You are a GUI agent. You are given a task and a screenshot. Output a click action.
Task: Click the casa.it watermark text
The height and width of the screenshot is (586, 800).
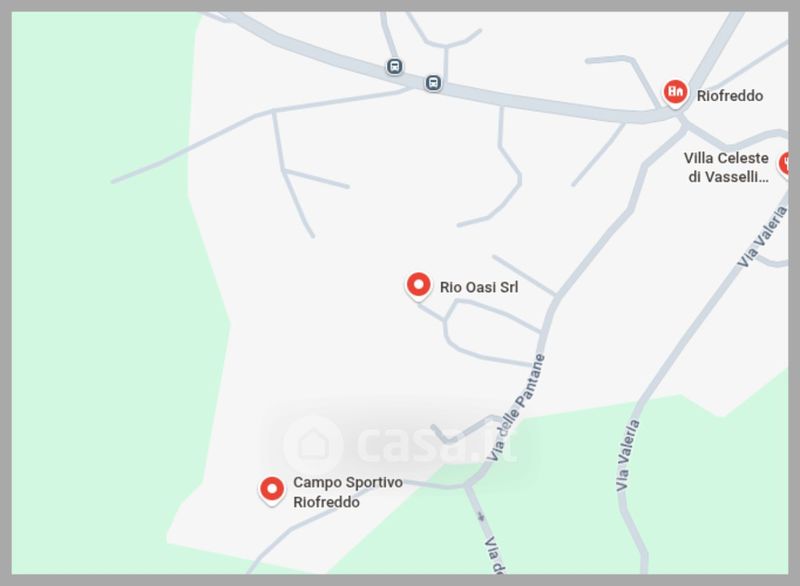438,444
